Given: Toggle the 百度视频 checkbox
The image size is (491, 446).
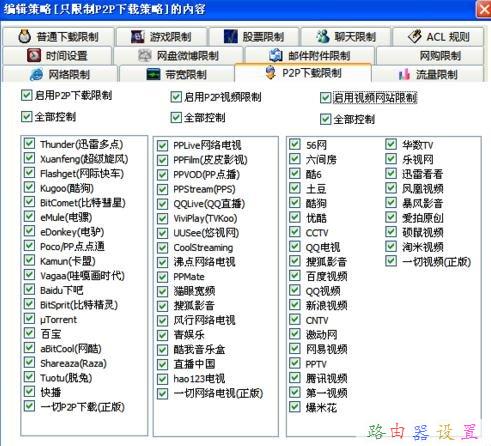Looking at the screenshot, I should point(295,276).
